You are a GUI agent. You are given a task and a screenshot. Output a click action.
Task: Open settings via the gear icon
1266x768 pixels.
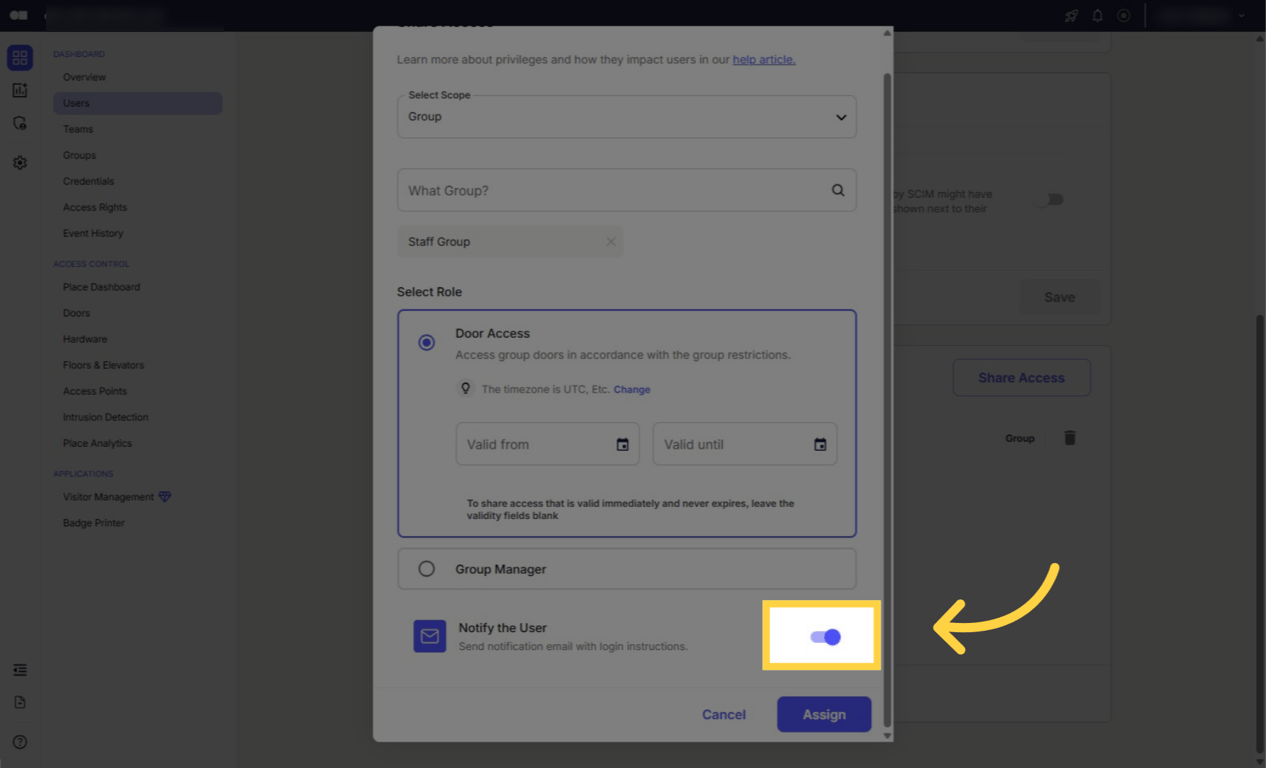click(x=20, y=162)
